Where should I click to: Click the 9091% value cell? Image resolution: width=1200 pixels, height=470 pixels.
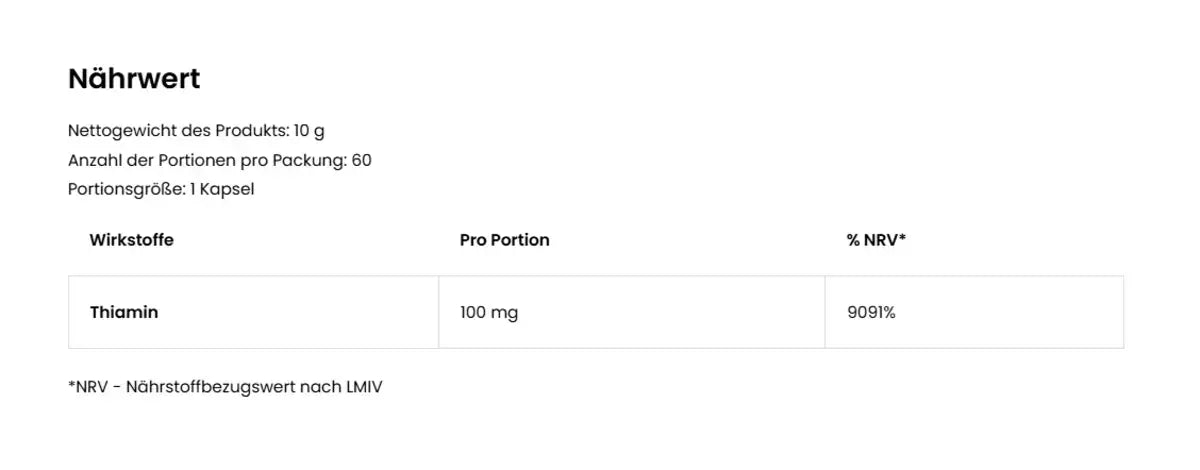(x=871, y=312)
